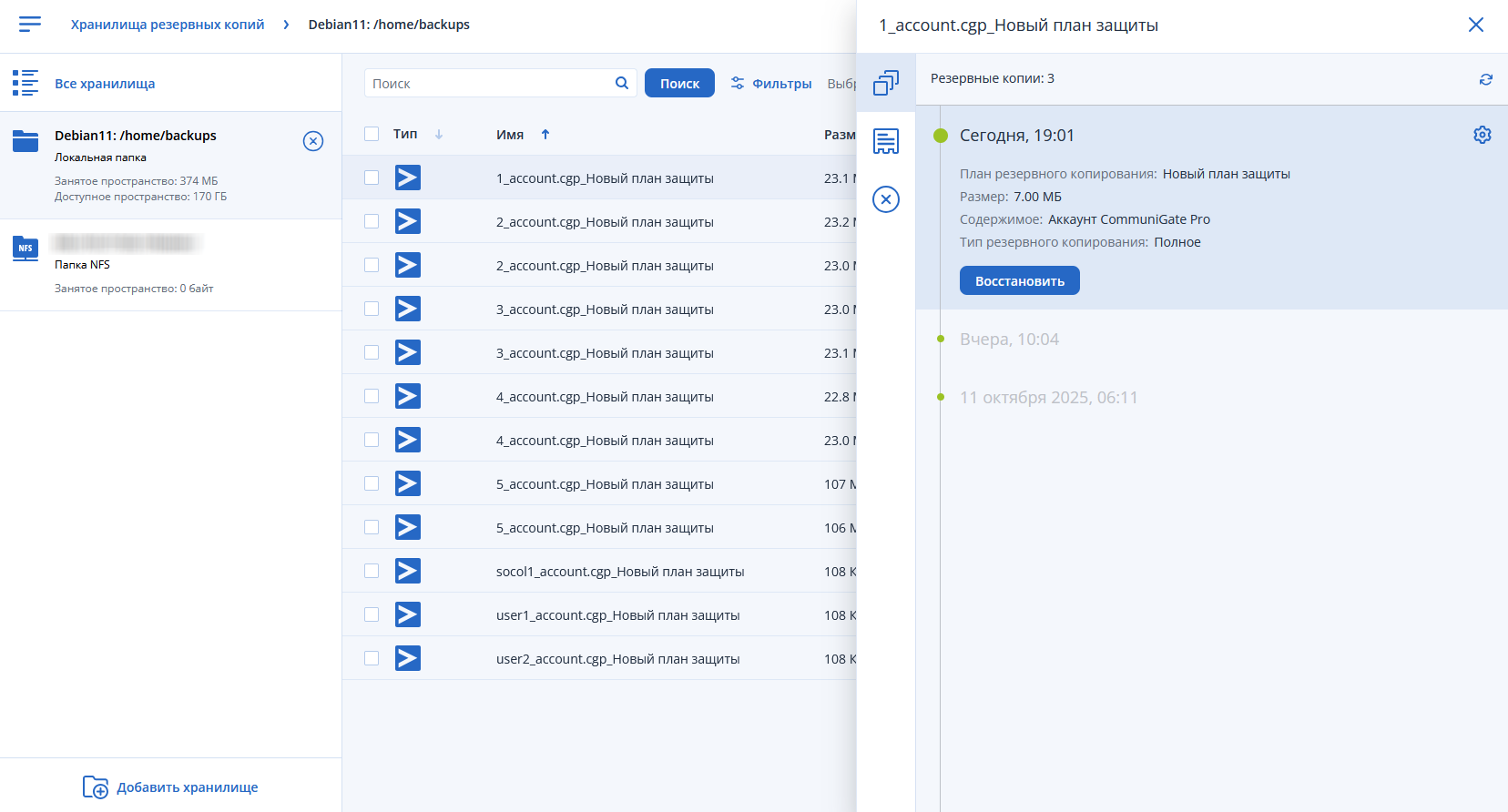Screen dimensions: 1508x812
Task: Remove the Debian11 storage with its X icon
Action: 313,141
